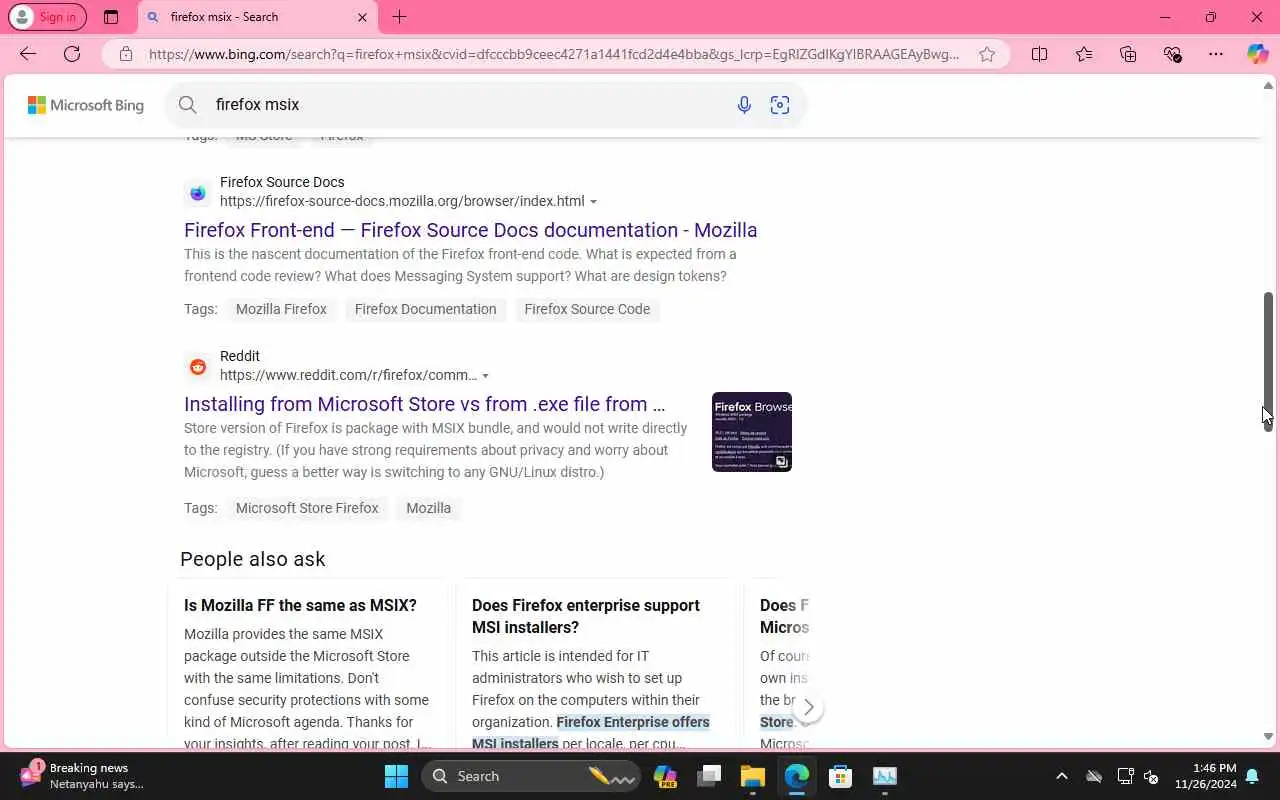Expand dropdown next to reddit.com URL

tap(485, 376)
